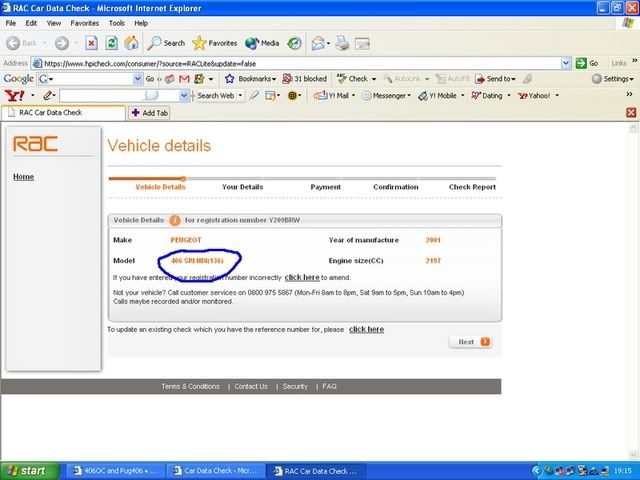Screen dimensions: 640x480
Task: Open the Media bar
Action: (x=262, y=43)
